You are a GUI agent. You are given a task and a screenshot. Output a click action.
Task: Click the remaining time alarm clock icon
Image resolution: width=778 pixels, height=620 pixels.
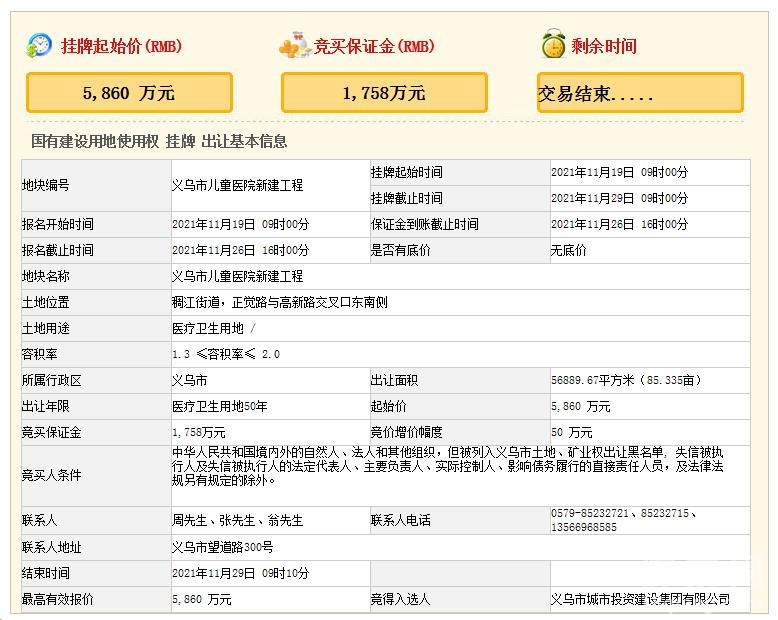click(x=551, y=45)
